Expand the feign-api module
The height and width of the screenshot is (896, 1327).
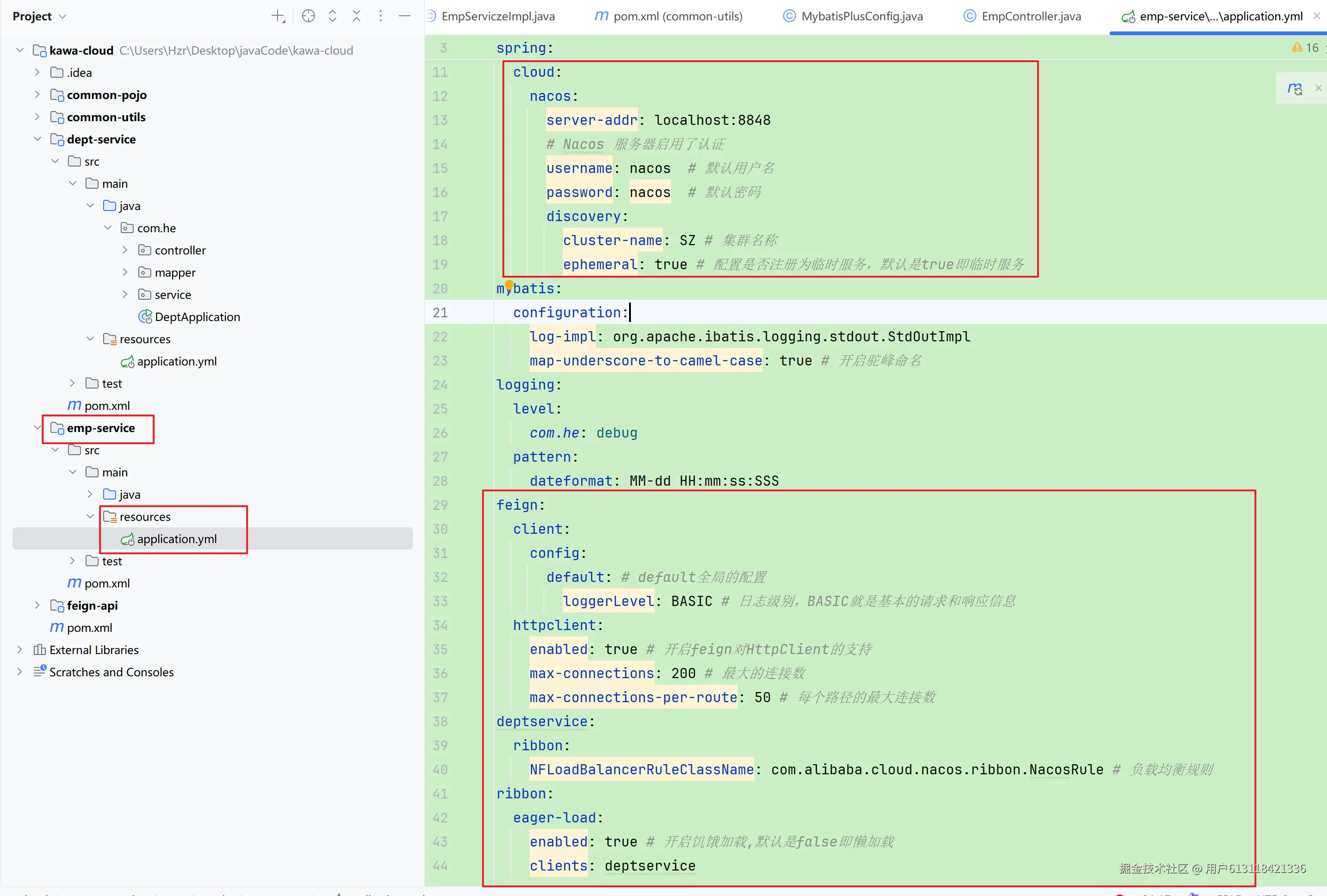37,606
